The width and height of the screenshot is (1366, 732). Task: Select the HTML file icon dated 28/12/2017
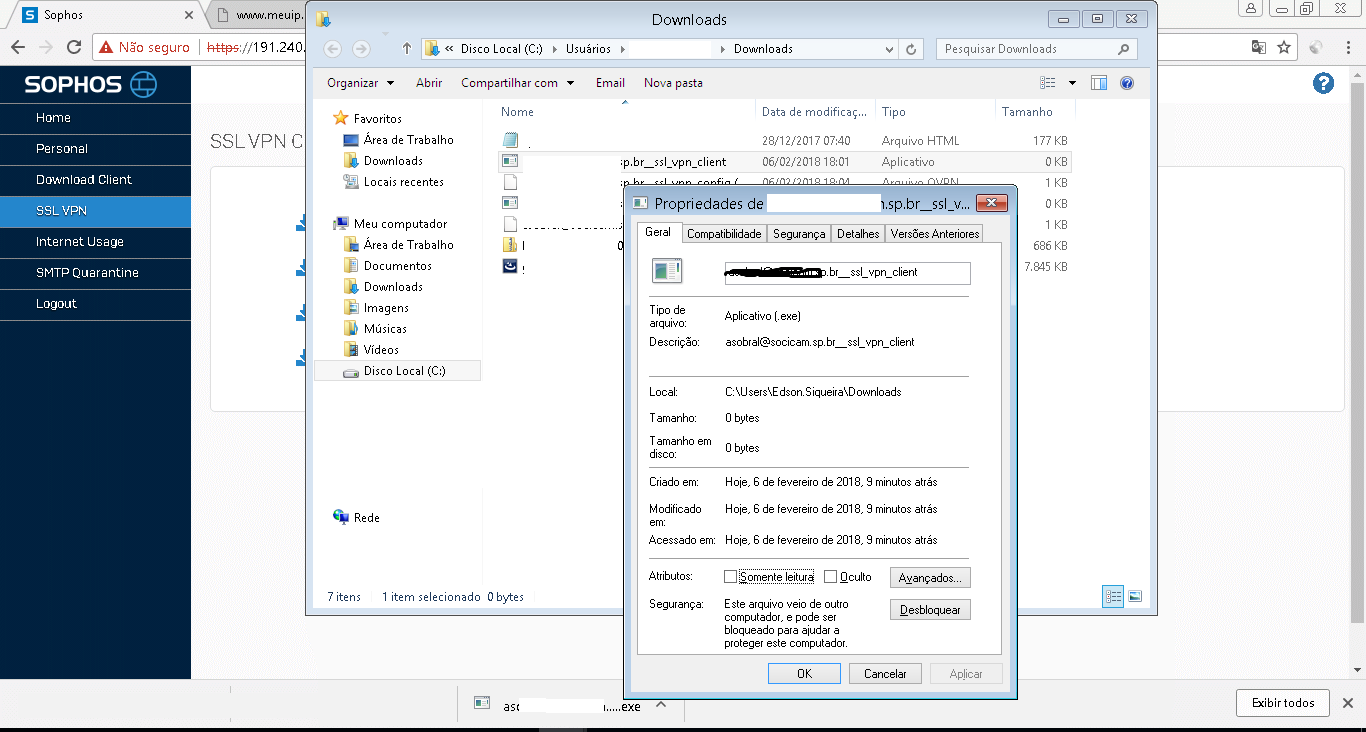[510, 140]
